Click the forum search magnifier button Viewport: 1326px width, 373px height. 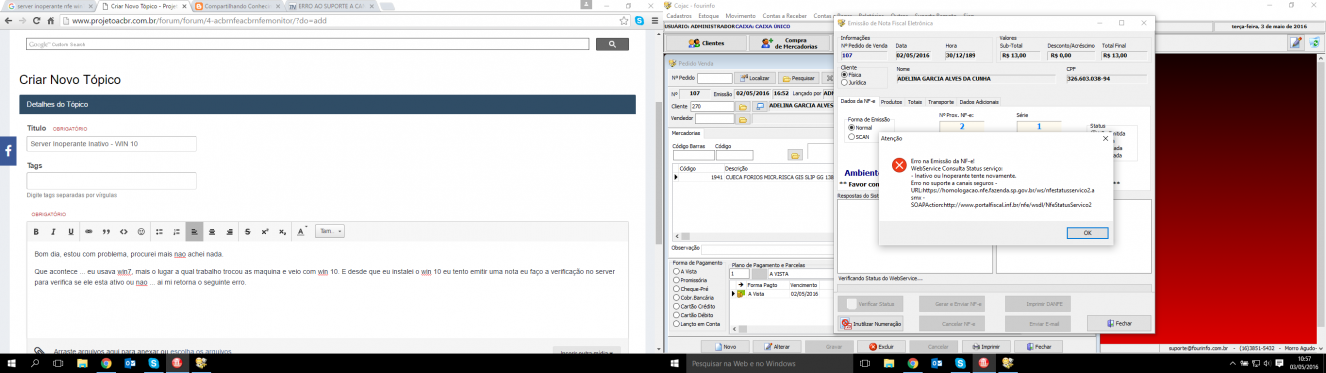(x=611, y=44)
